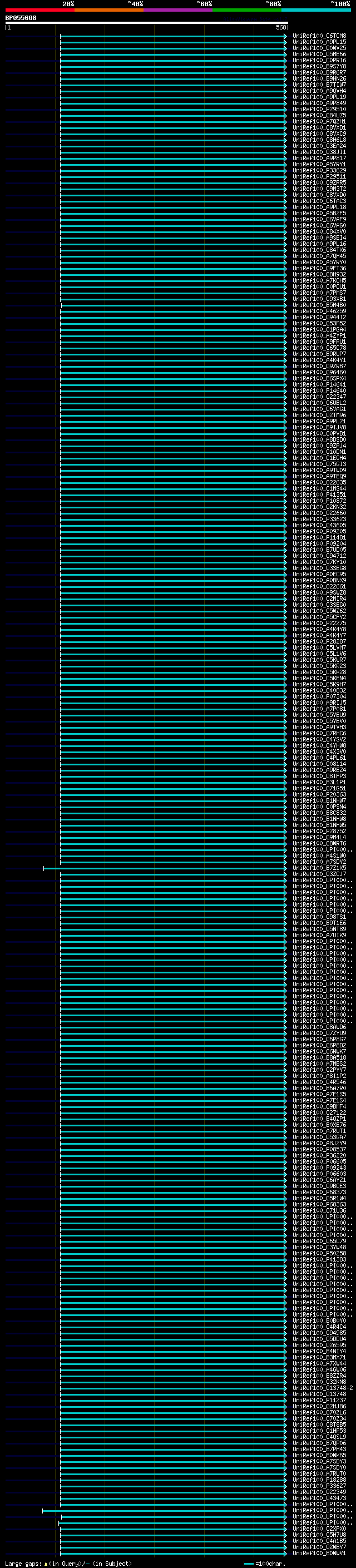This screenshot has width=356, height=1568.
Task: Select hit UniRef100_C3YW48
Action: pos(319,1247)
